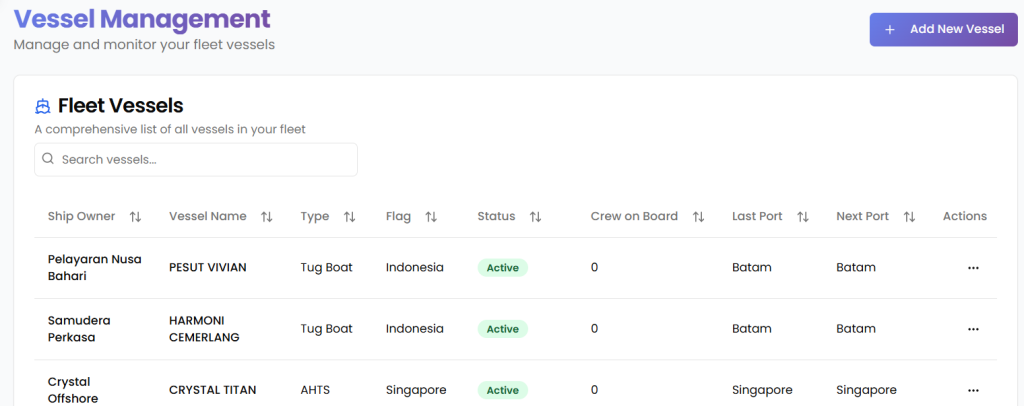Sort by Ship Owner column arrows

(x=135, y=217)
